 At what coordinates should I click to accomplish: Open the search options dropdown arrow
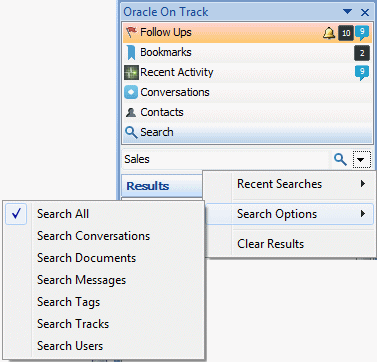(362, 160)
